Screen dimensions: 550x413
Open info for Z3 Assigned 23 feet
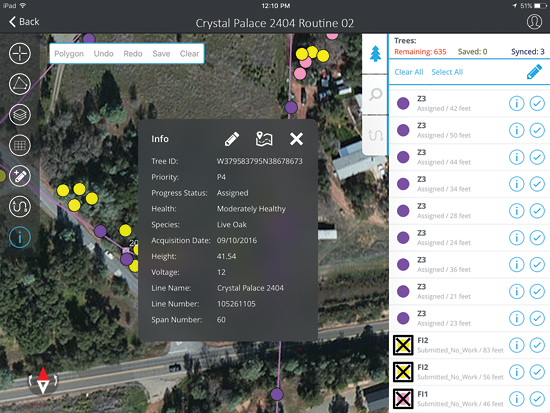tap(516, 318)
